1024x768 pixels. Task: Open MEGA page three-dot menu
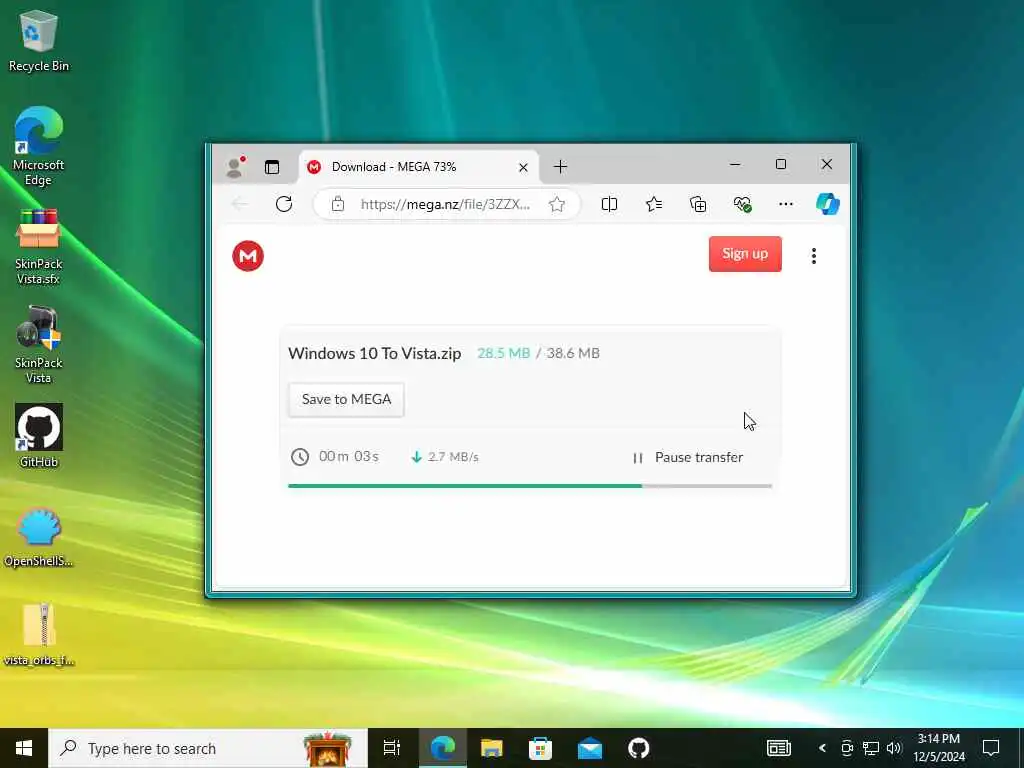[x=814, y=256]
